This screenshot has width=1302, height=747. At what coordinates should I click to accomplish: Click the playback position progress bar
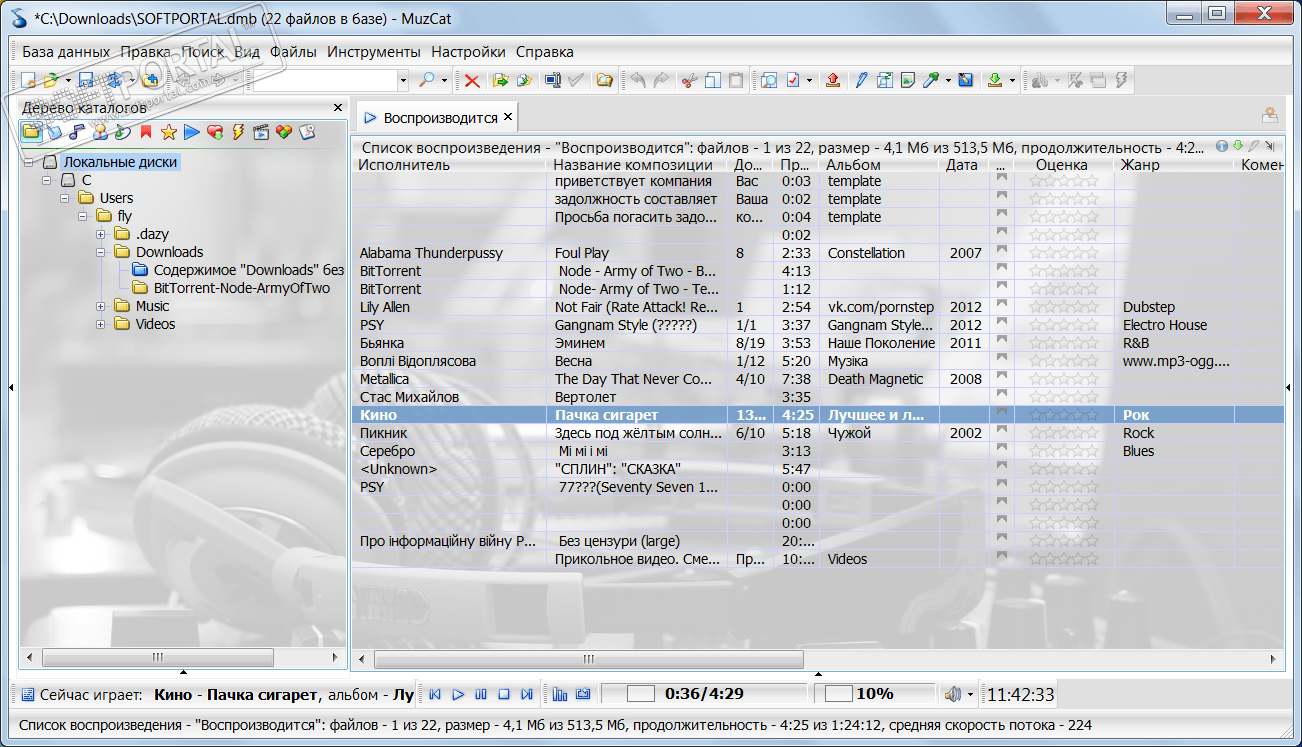(703, 694)
